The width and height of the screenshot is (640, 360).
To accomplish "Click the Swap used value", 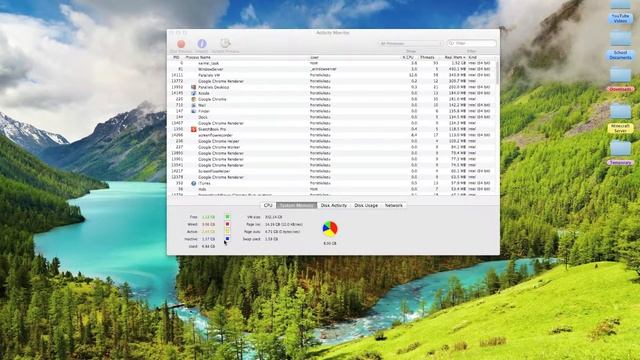I will [271, 239].
